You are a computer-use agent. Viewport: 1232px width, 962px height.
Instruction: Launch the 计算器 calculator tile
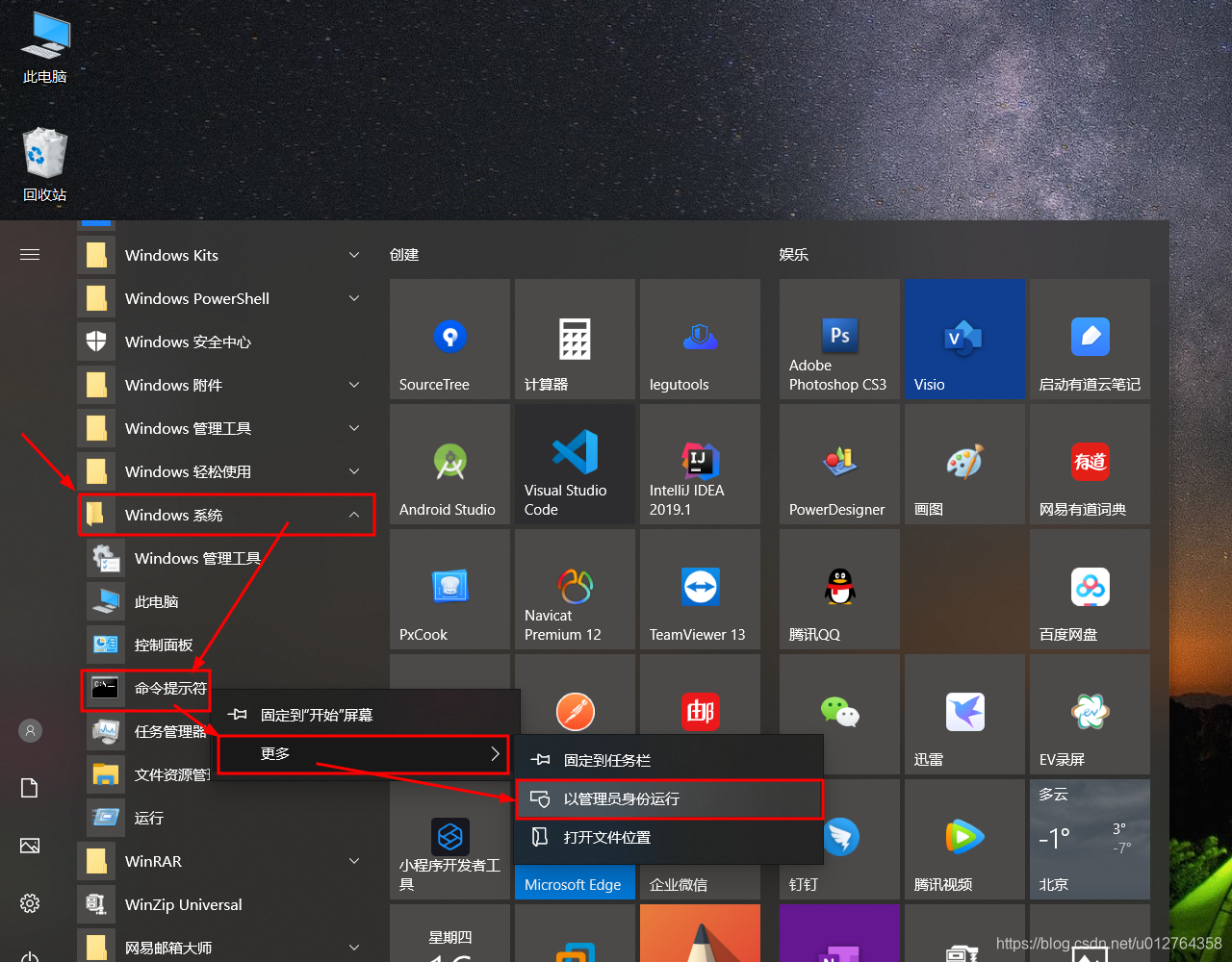point(575,339)
